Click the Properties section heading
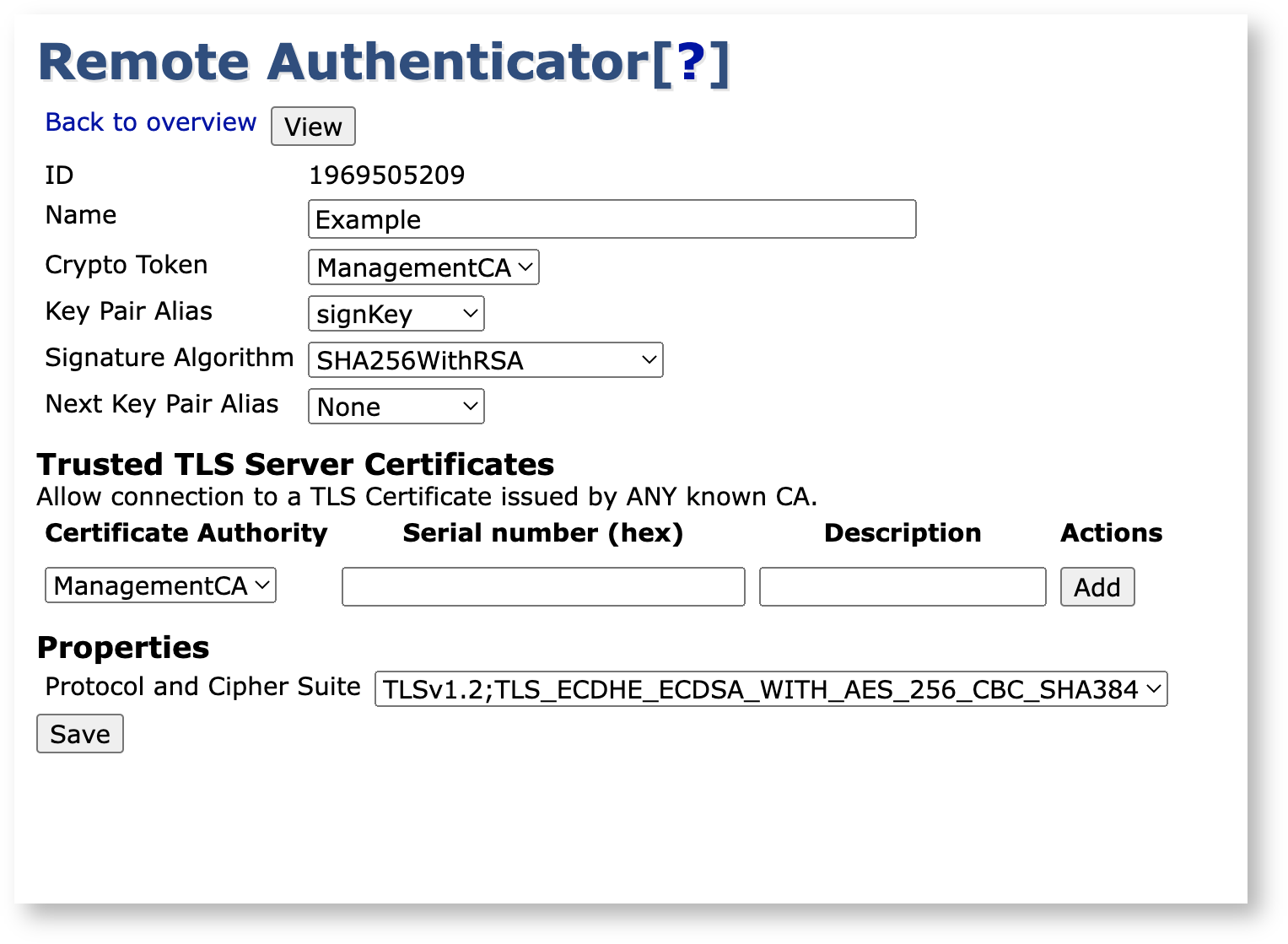 (x=122, y=647)
